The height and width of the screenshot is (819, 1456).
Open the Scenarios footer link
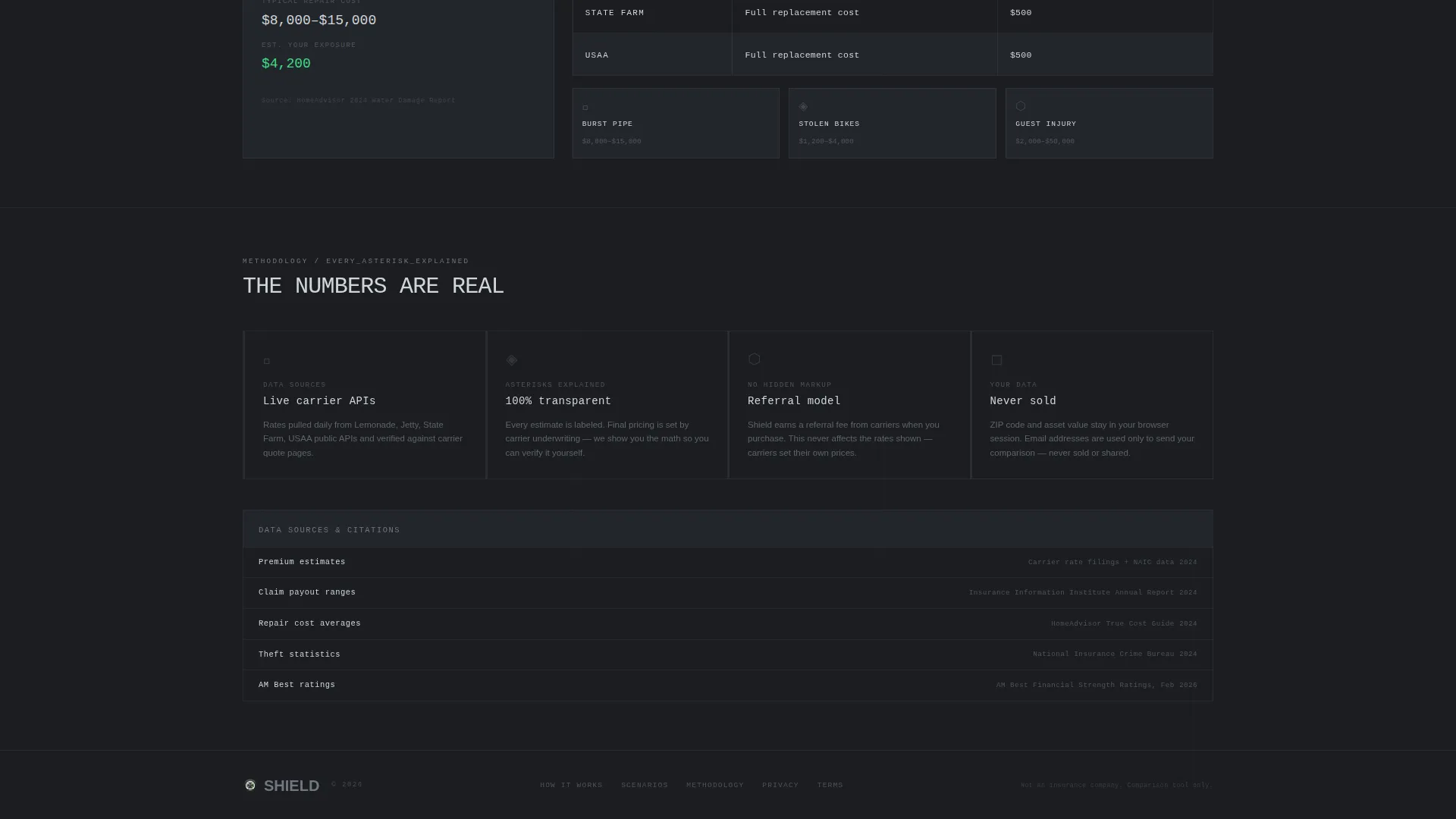(645, 785)
